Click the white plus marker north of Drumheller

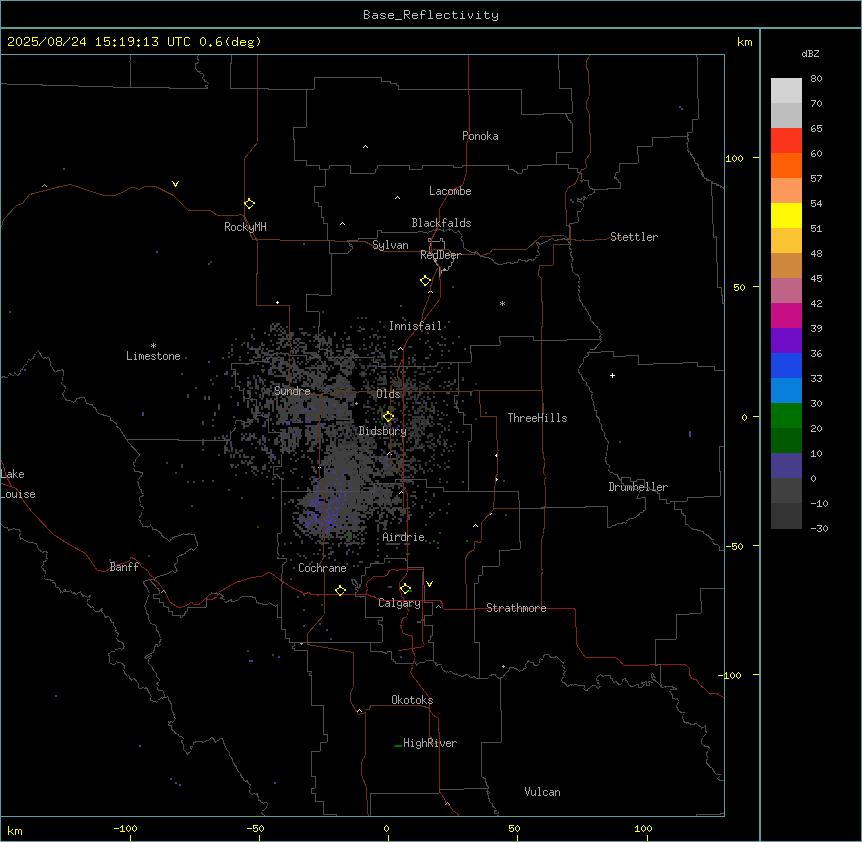point(612,375)
